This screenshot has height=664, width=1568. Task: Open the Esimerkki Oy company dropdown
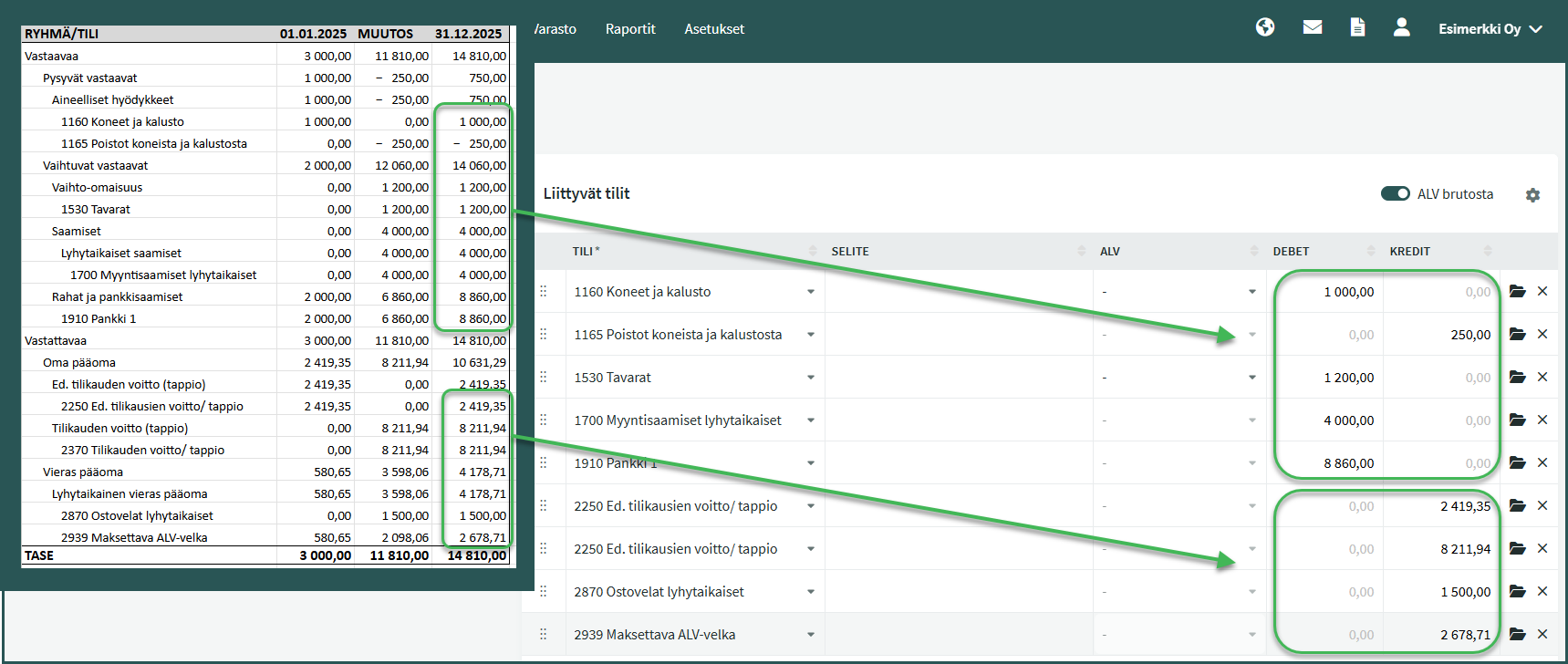(x=1490, y=29)
